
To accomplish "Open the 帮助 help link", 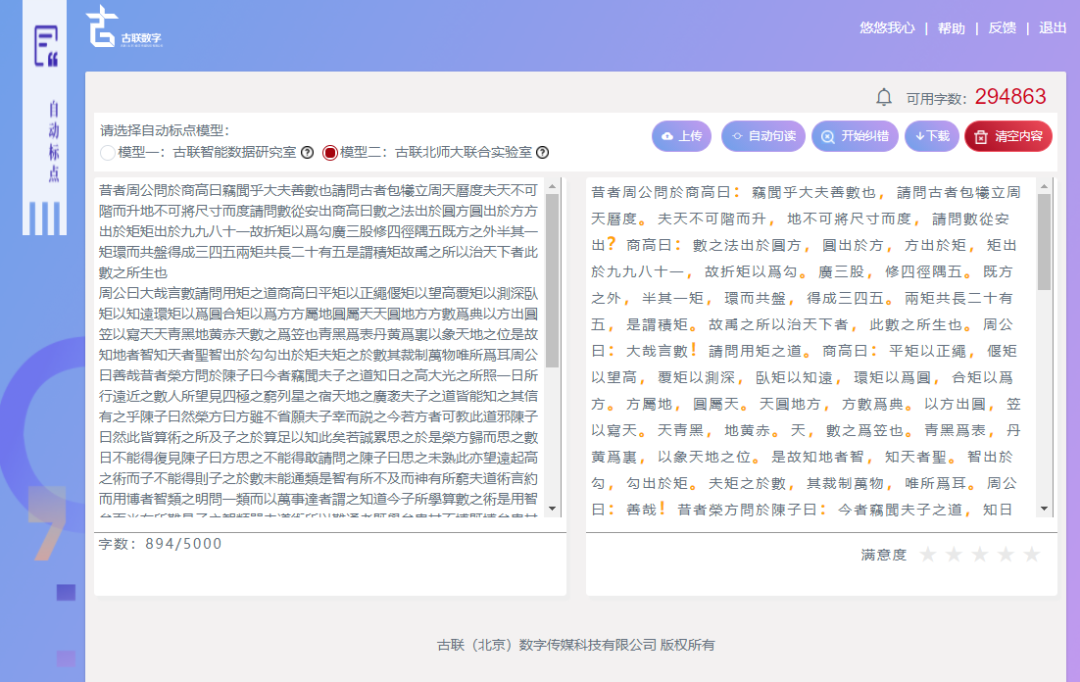I will [x=951, y=28].
